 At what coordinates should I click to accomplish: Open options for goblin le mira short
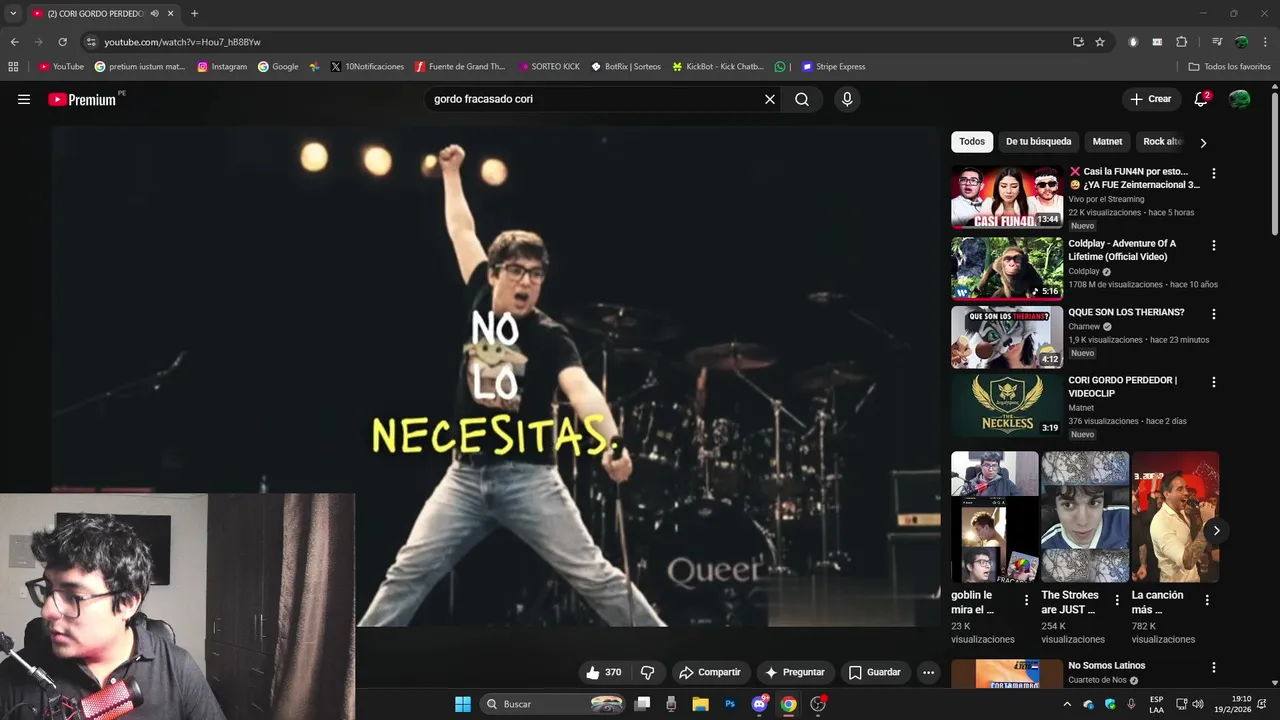pyautogui.click(x=1026, y=600)
